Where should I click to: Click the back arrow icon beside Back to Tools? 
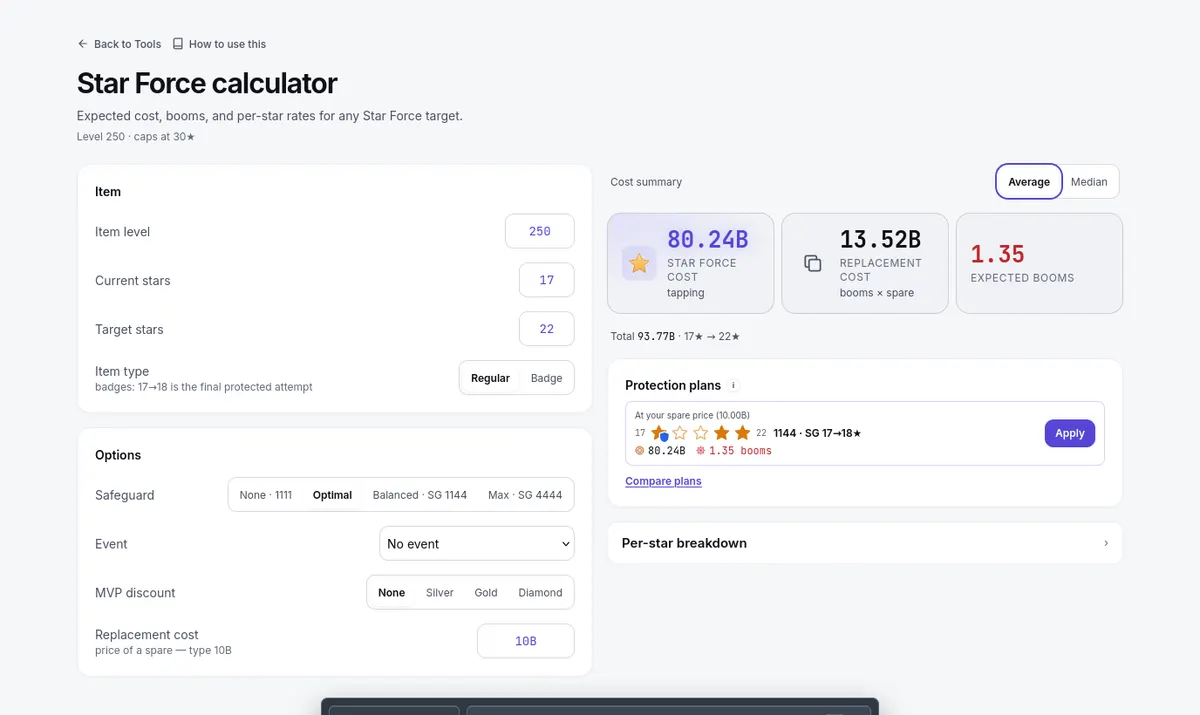point(83,44)
